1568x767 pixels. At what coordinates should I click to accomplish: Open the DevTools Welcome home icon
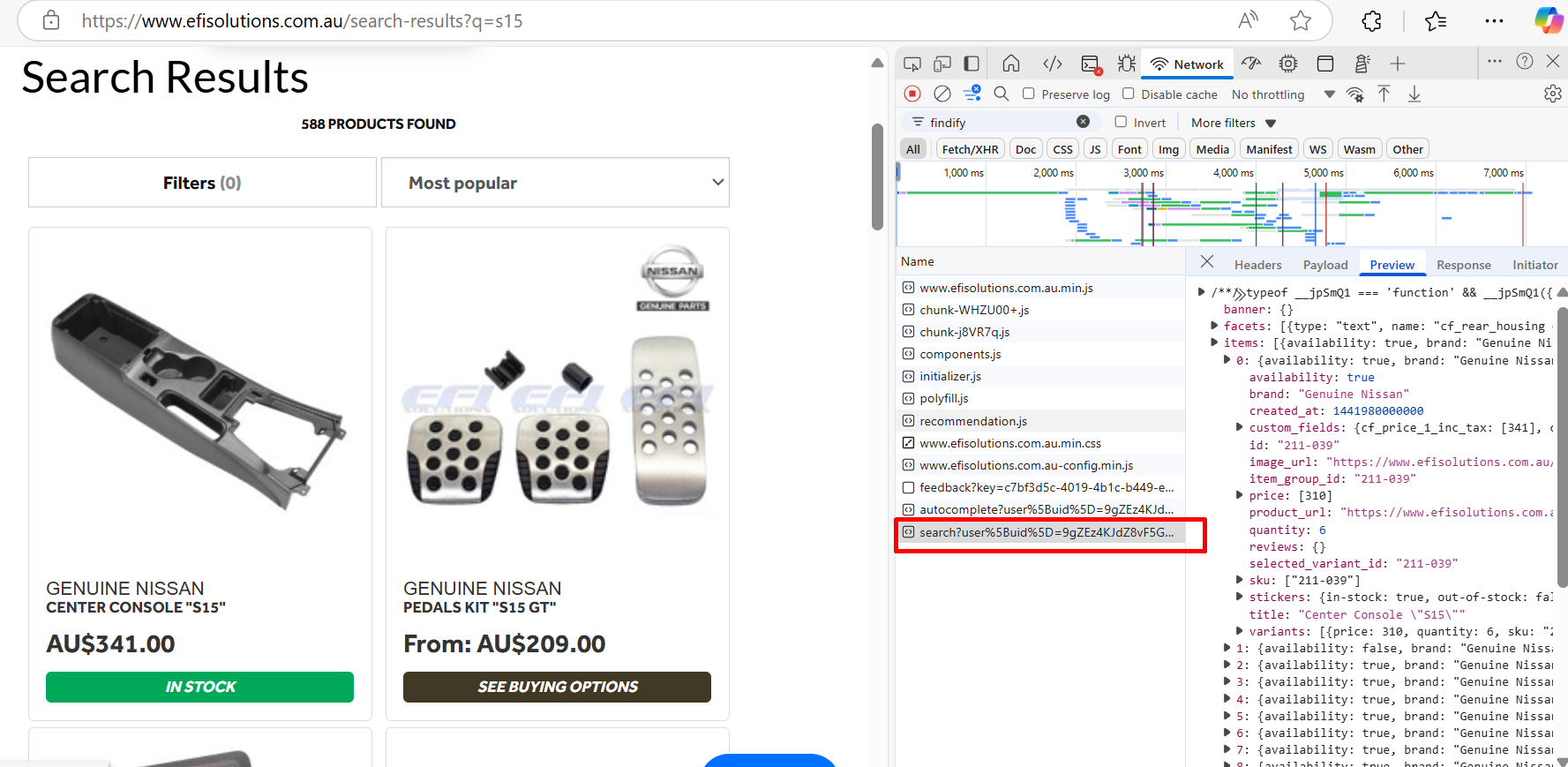pyautogui.click(x=1011, y=64)
